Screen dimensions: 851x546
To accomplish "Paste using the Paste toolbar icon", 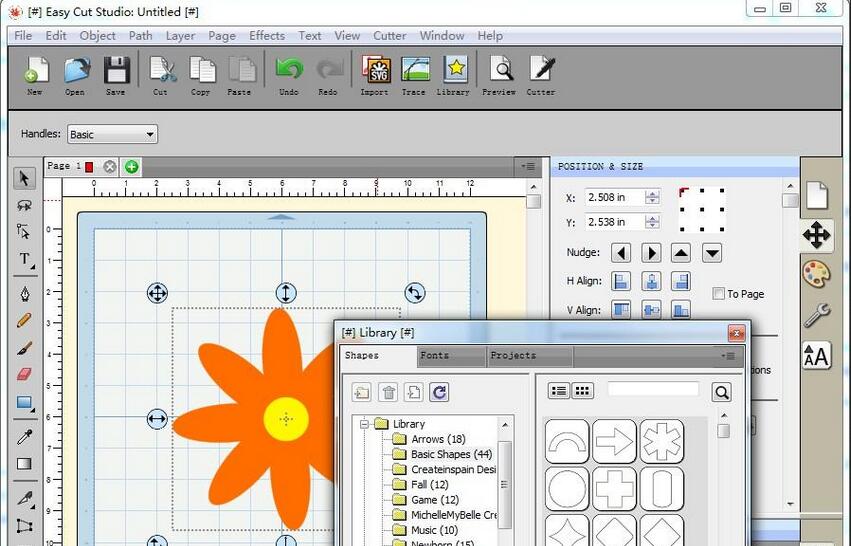I will coord(240,75).
